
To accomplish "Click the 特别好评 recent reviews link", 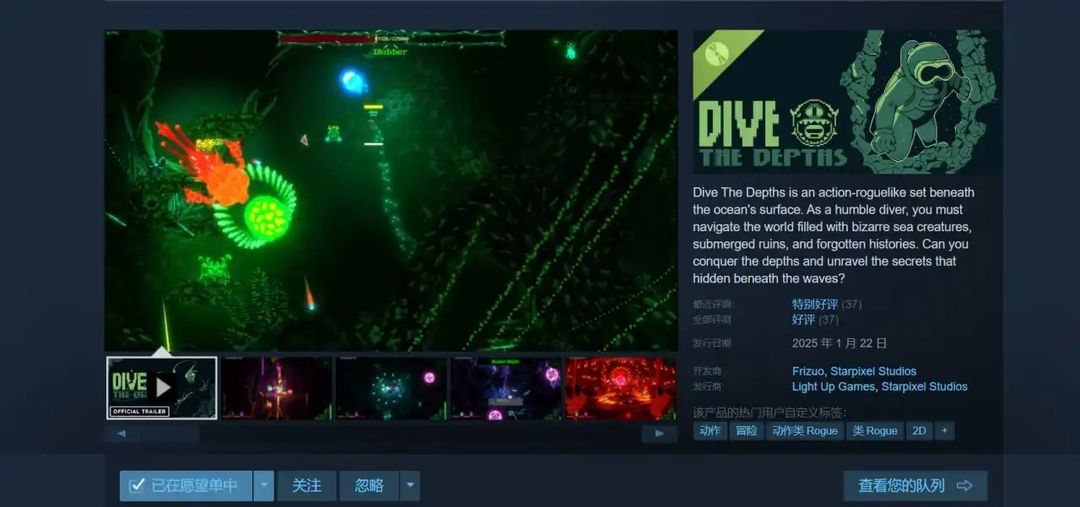I will click(x=816, y=304).
